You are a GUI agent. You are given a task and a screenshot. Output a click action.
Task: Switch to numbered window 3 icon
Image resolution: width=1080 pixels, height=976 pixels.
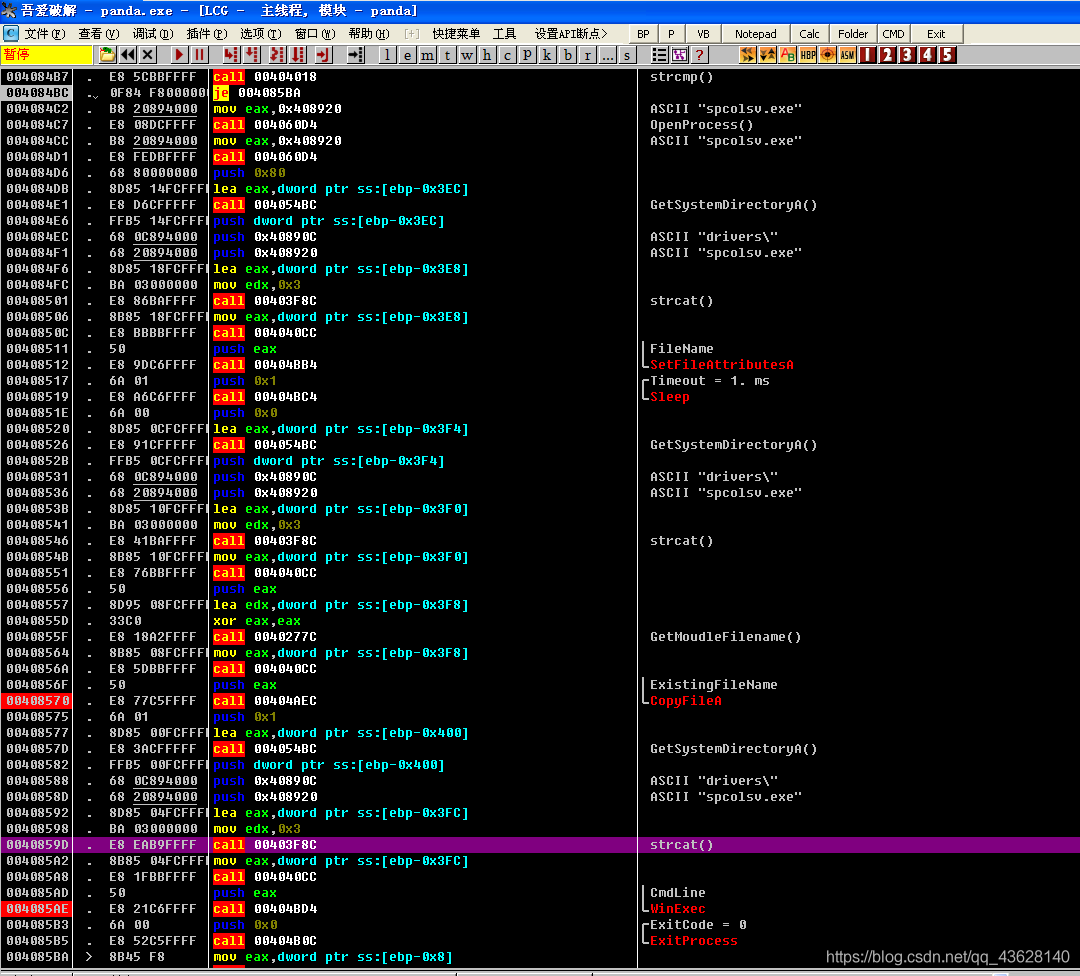(907, 55)
